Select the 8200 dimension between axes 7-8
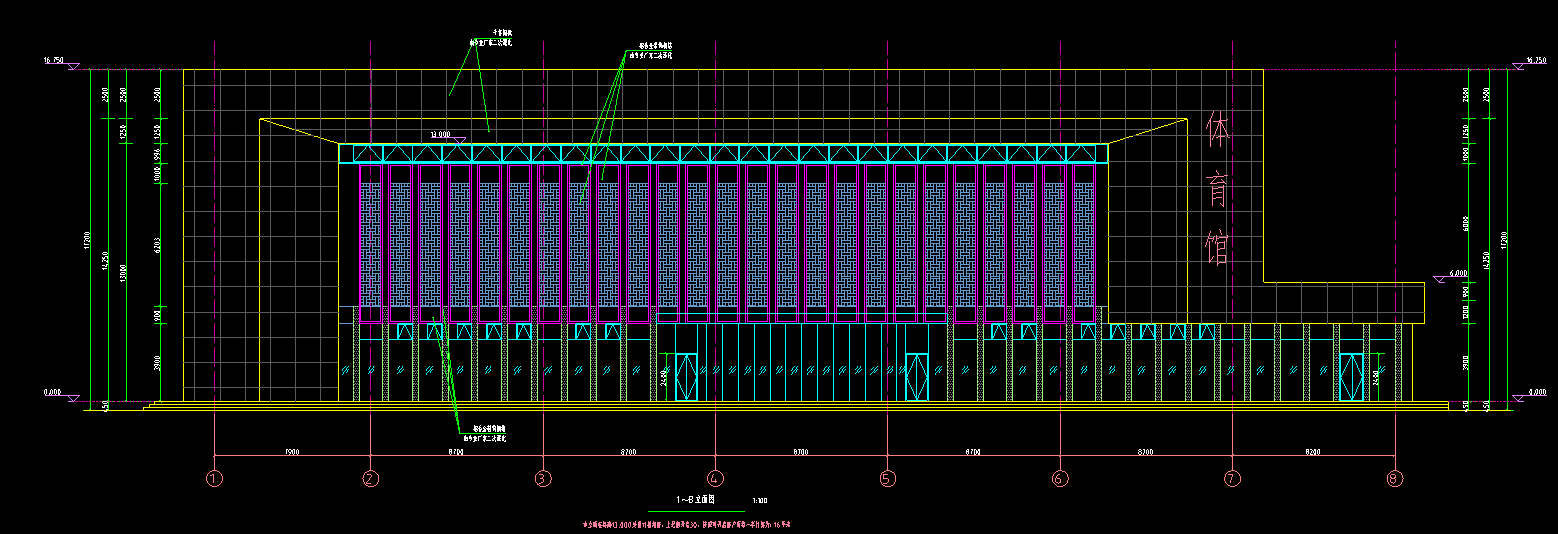This screenshot has width=1558, height=534. pos(1313,453)
